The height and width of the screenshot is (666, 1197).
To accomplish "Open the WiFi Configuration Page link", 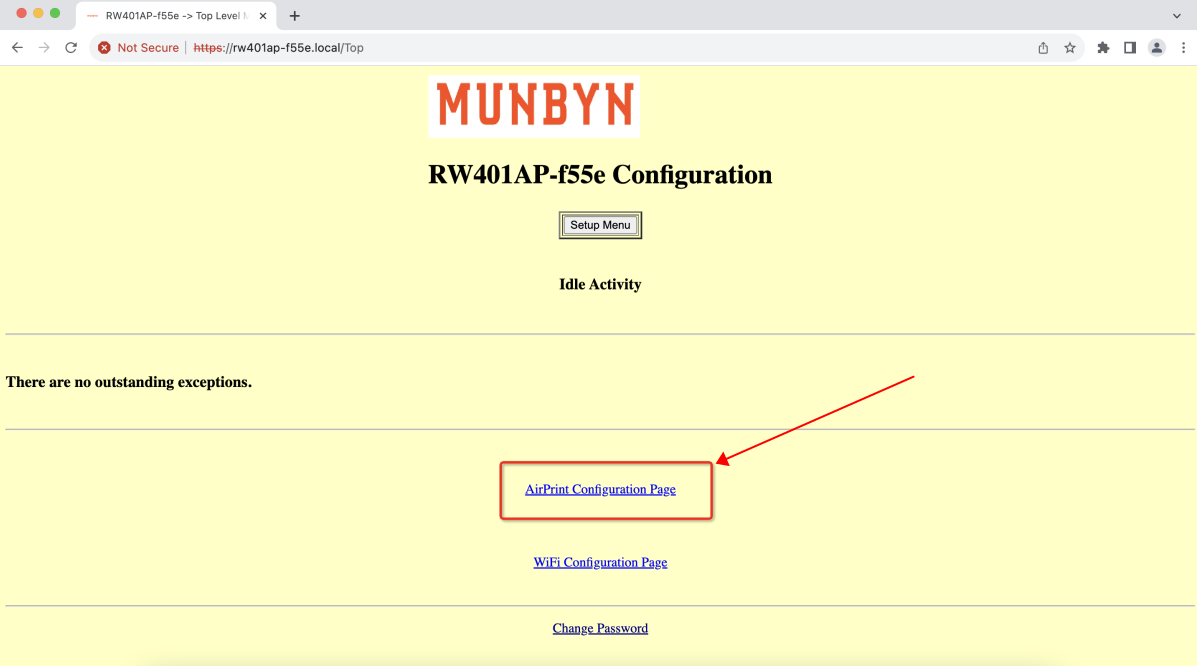I will point(600,563).
